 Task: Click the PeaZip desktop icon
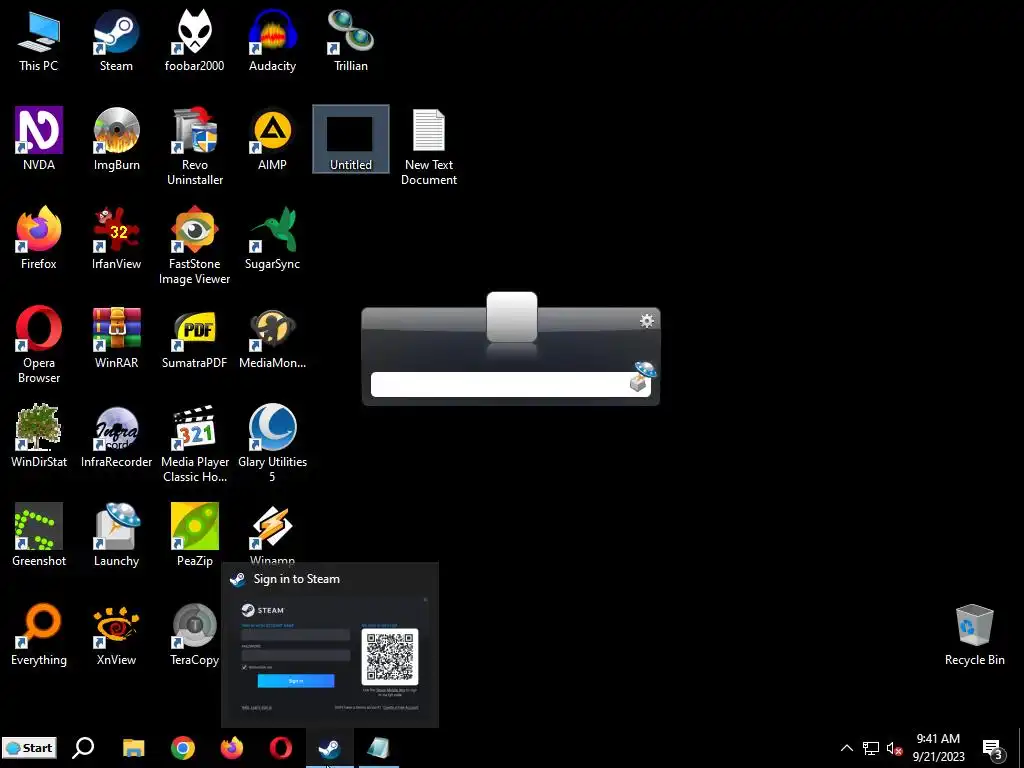coord(195,536)
